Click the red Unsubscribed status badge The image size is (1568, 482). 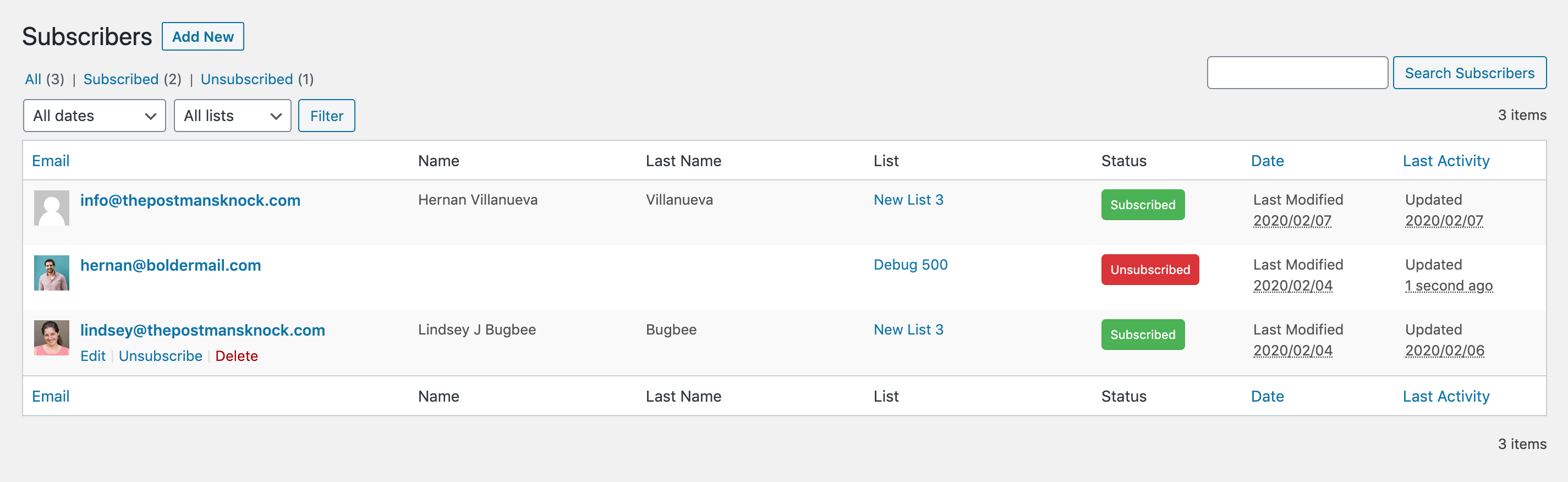tap(1150, 270)
